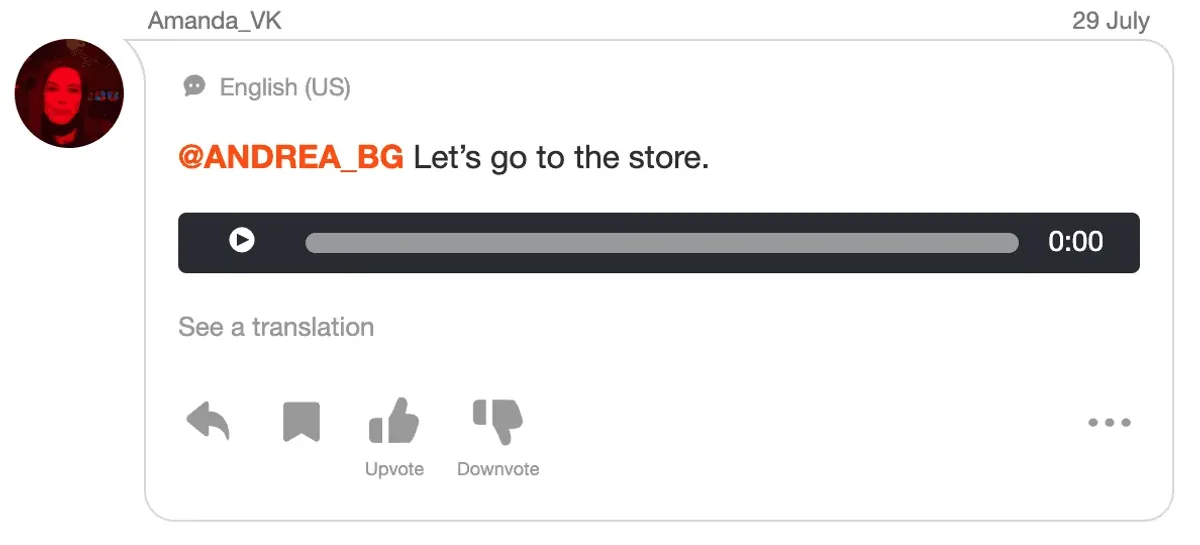1200x545 pixels.
Task: Open Amanda_VK's profile picture
Action: [x=69, y=94]
